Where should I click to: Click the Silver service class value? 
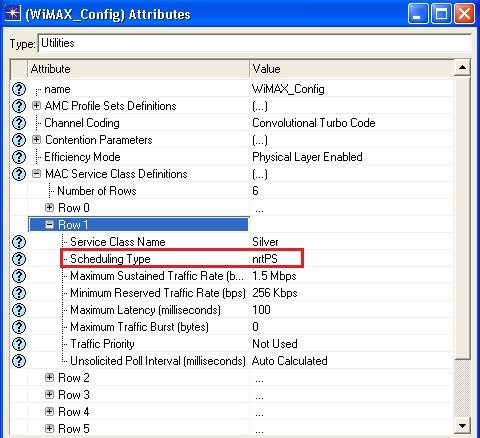[265, 242]
